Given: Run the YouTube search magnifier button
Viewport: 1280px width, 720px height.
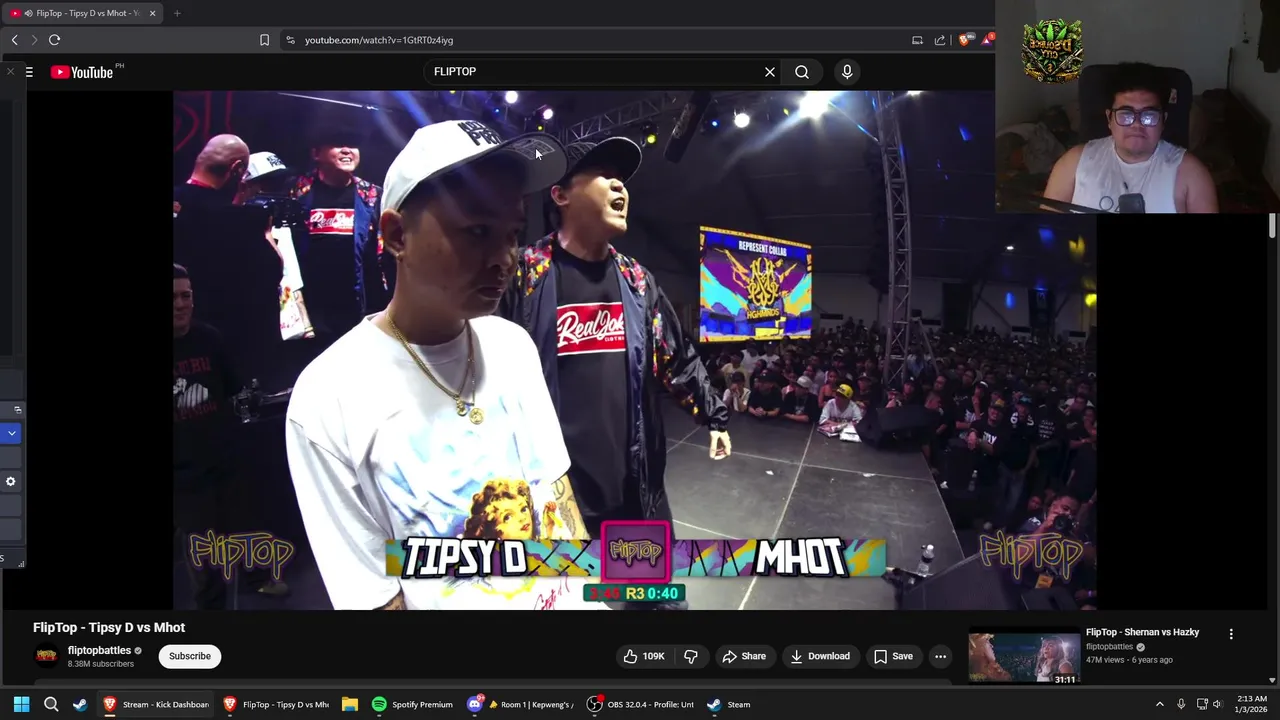Looking at the screenshot, I should [x=802, y=72].
